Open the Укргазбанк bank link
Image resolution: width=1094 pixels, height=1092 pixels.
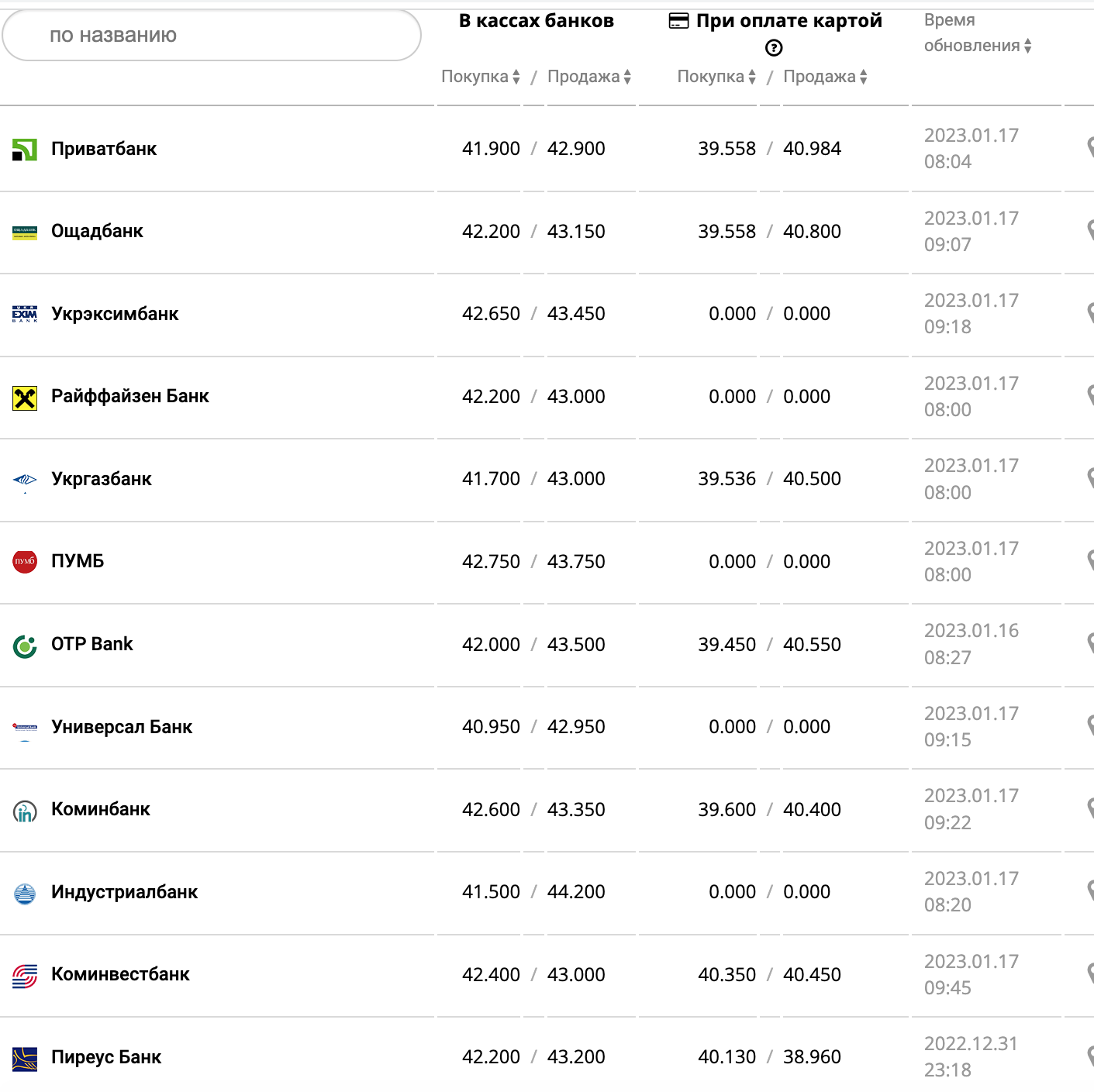(102, 479)
